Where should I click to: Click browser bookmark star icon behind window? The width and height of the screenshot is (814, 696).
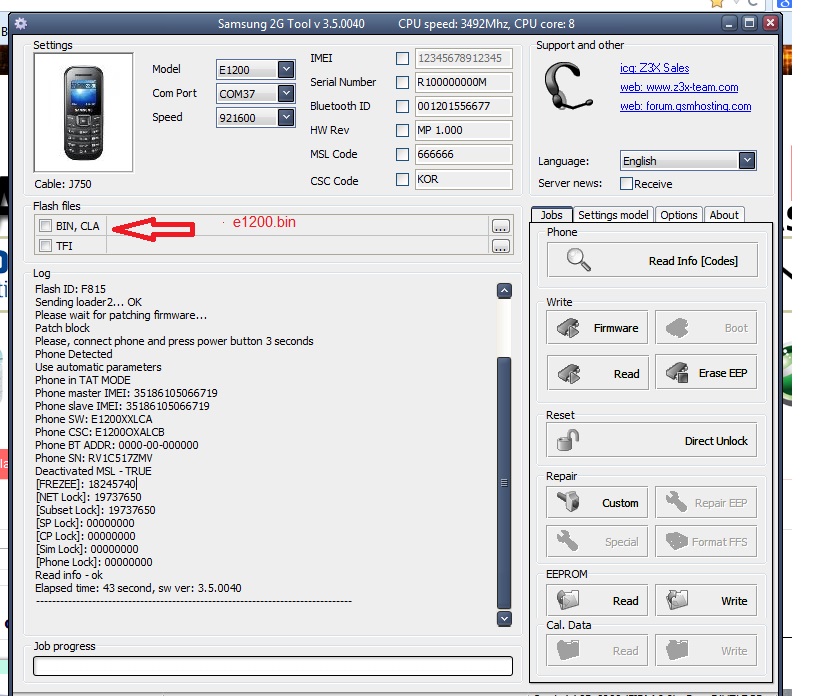click(717, 3)
